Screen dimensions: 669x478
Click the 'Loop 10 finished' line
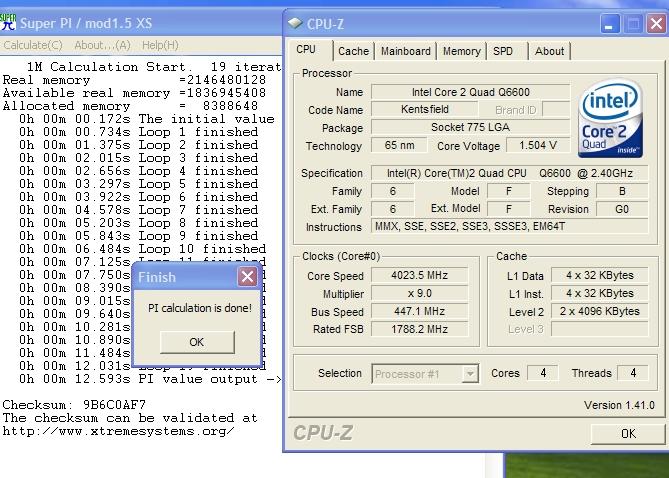tap(142, 249)
